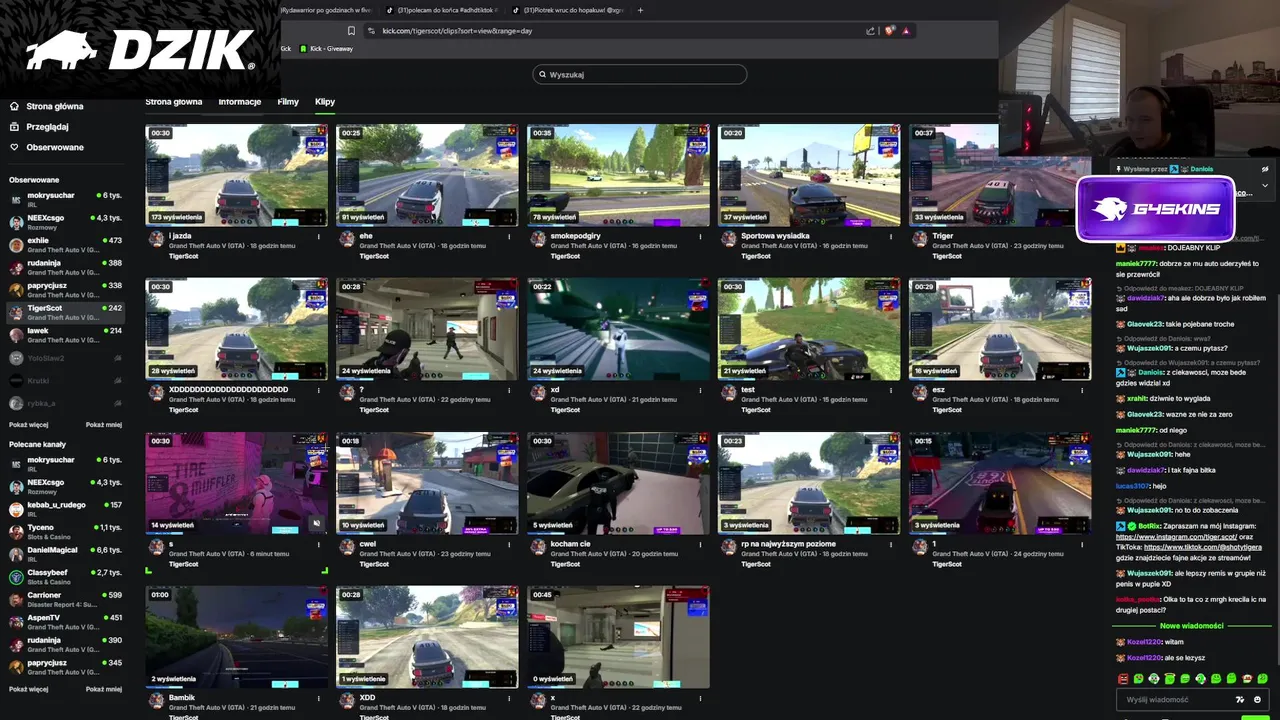The width and height of the screenshot is (1280, 720).
Task: Collapse recommended channels with lower Pokaż mniej
Action: 104,689
